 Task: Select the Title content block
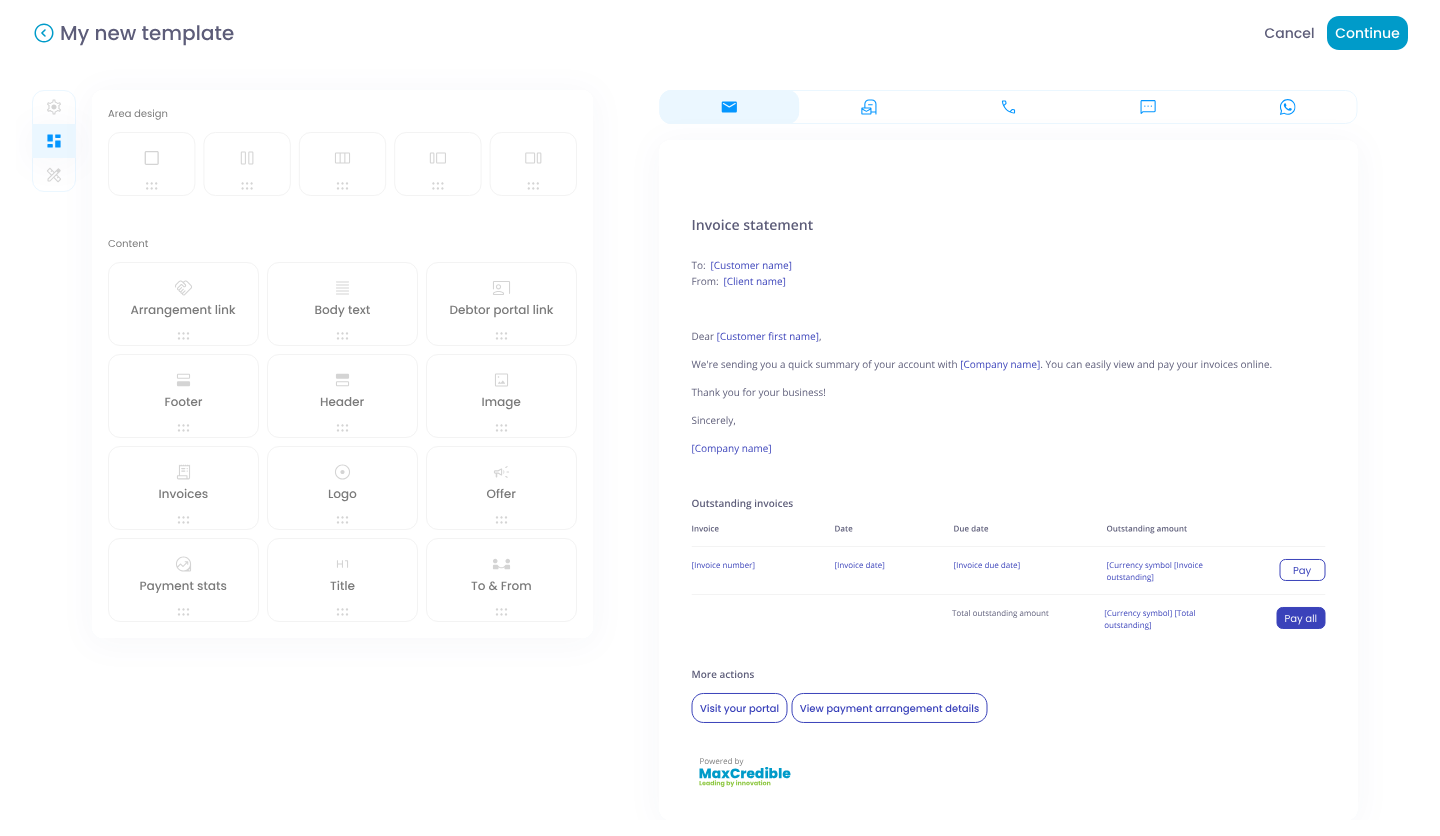(342, 580)
